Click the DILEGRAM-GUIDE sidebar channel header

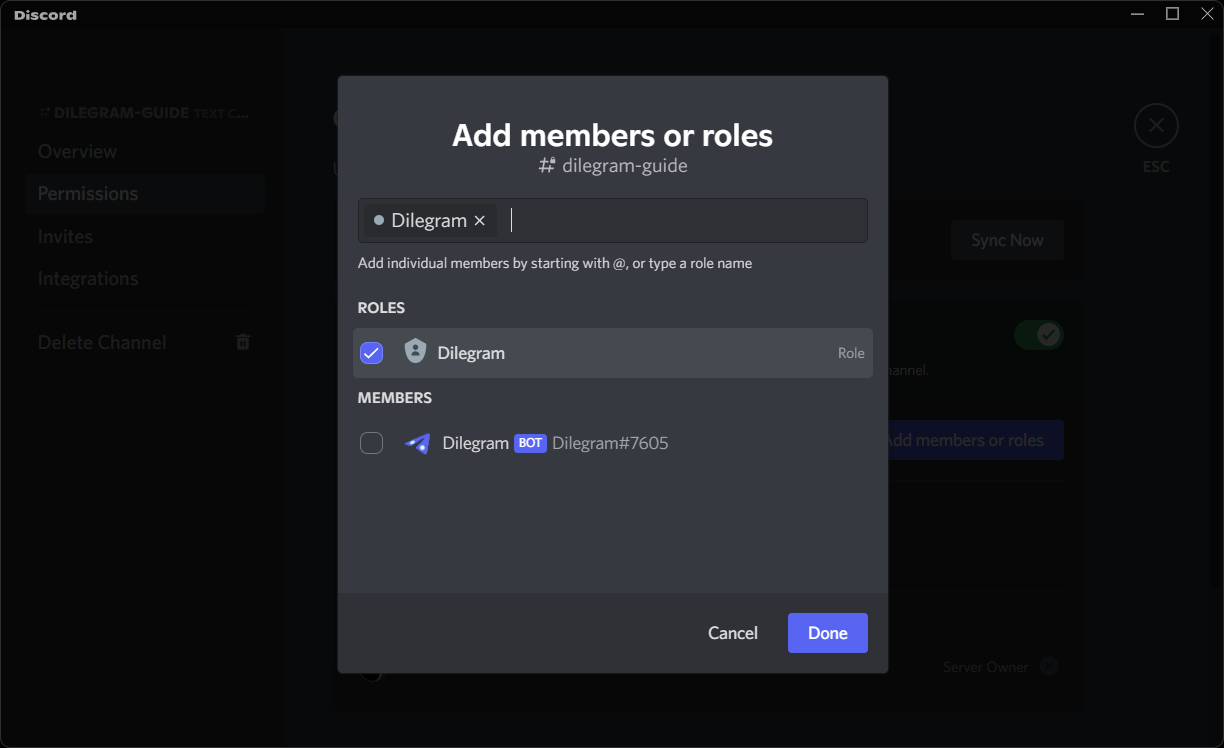[x=144, y=113]
